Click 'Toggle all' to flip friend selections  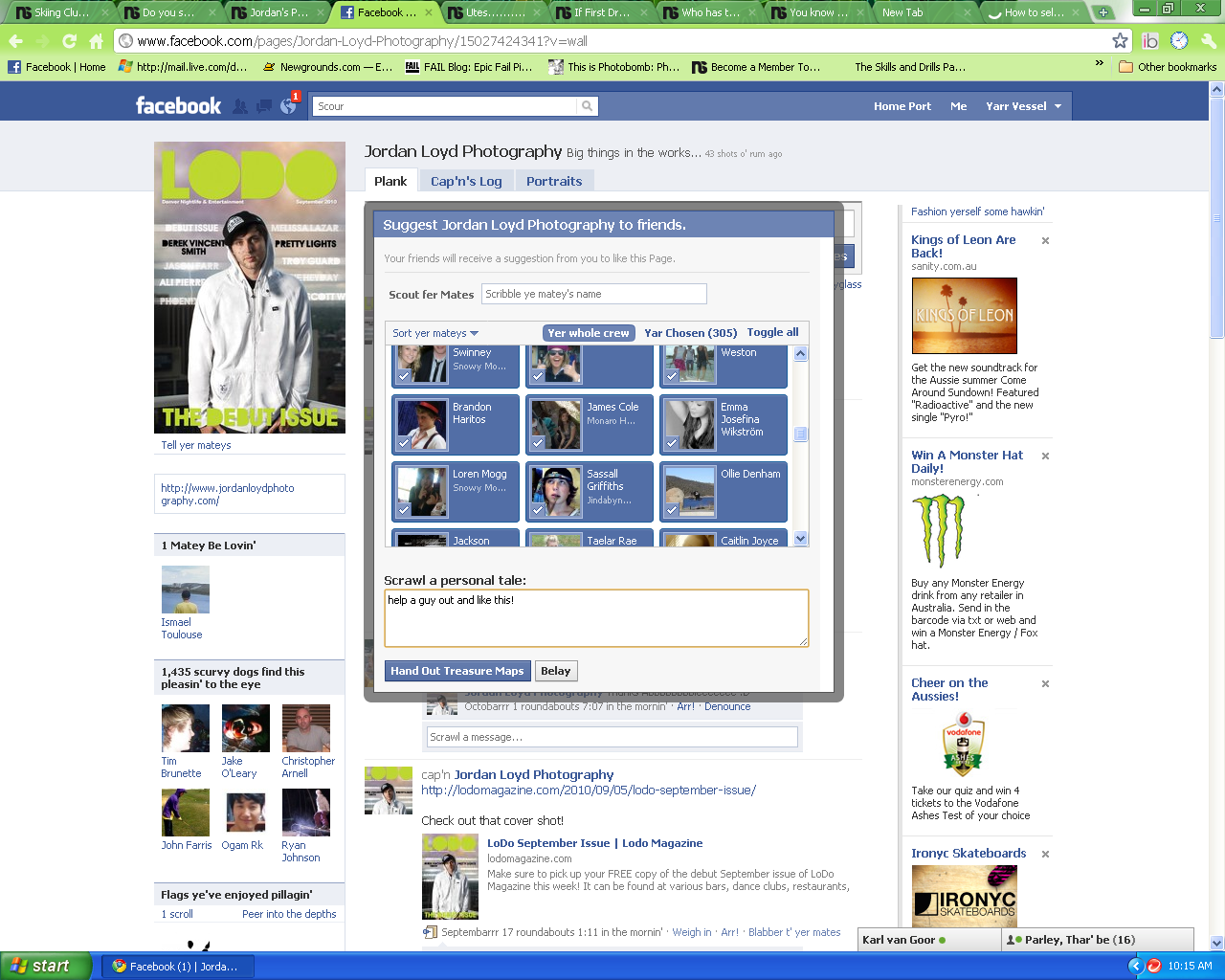click(772, 332)
